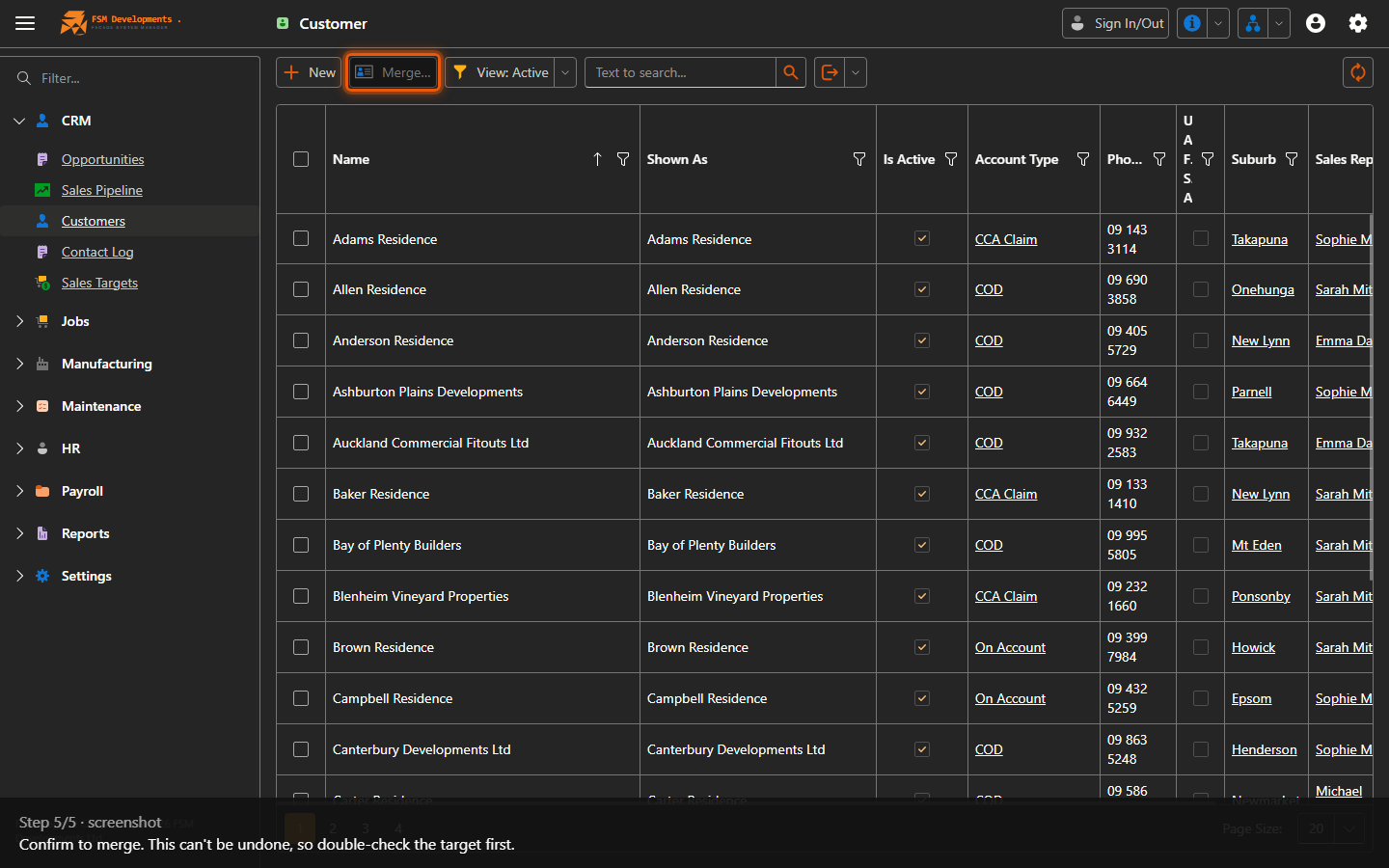Open the Takapuna suburb link for Adams Residence

point(1260,239)
